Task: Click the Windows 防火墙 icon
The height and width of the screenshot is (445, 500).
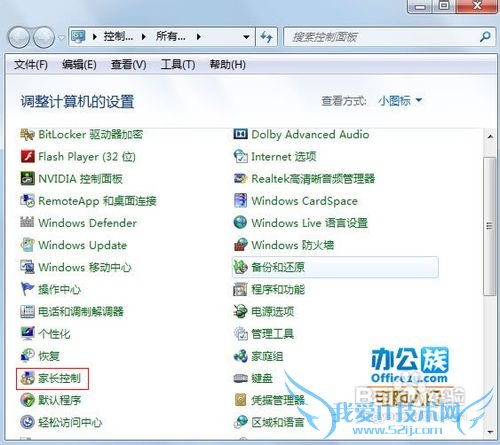Action: 240,245
